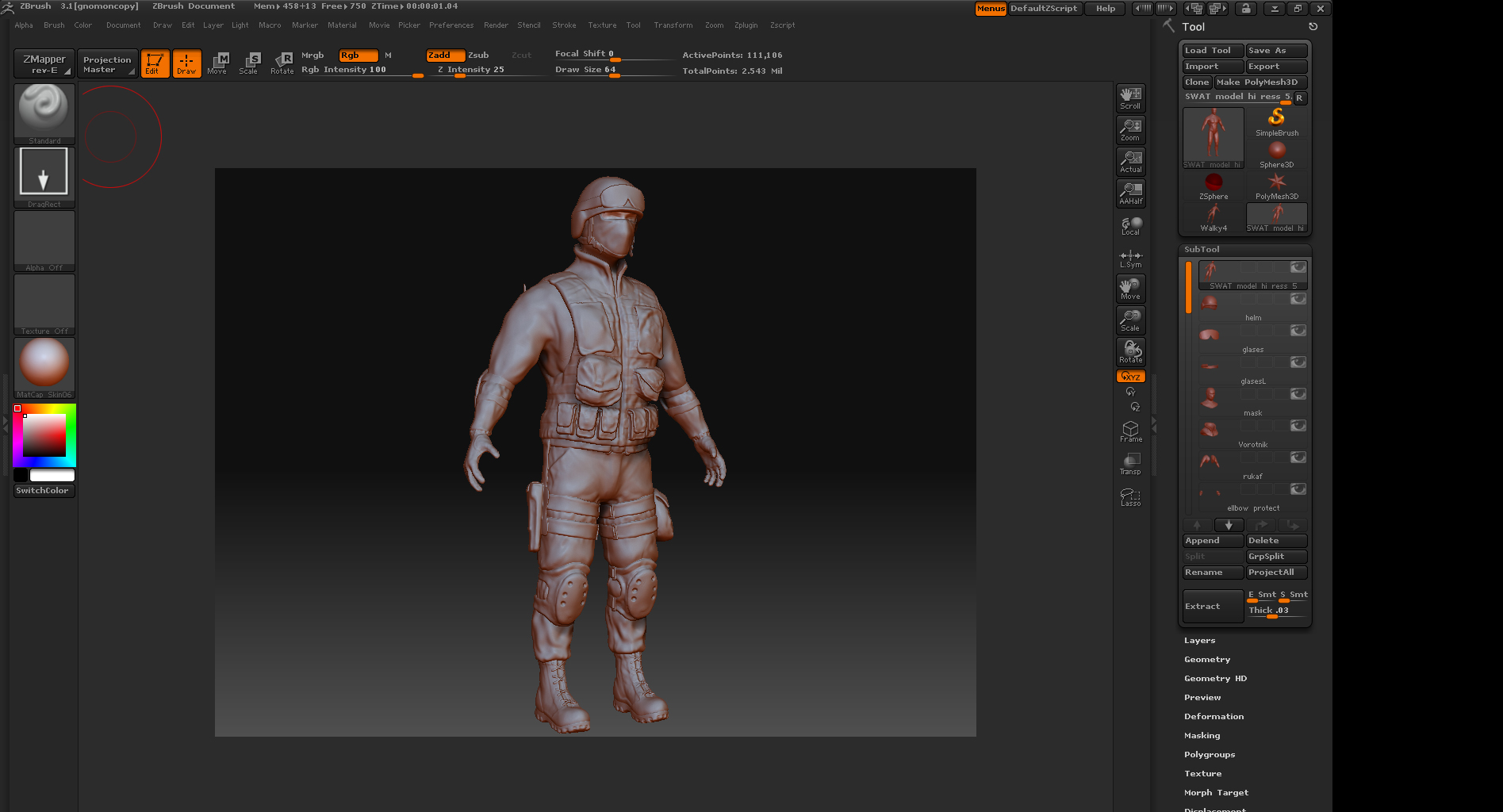Expand the Deformation panel
Screen dimensions: 1503x812
1214,717
